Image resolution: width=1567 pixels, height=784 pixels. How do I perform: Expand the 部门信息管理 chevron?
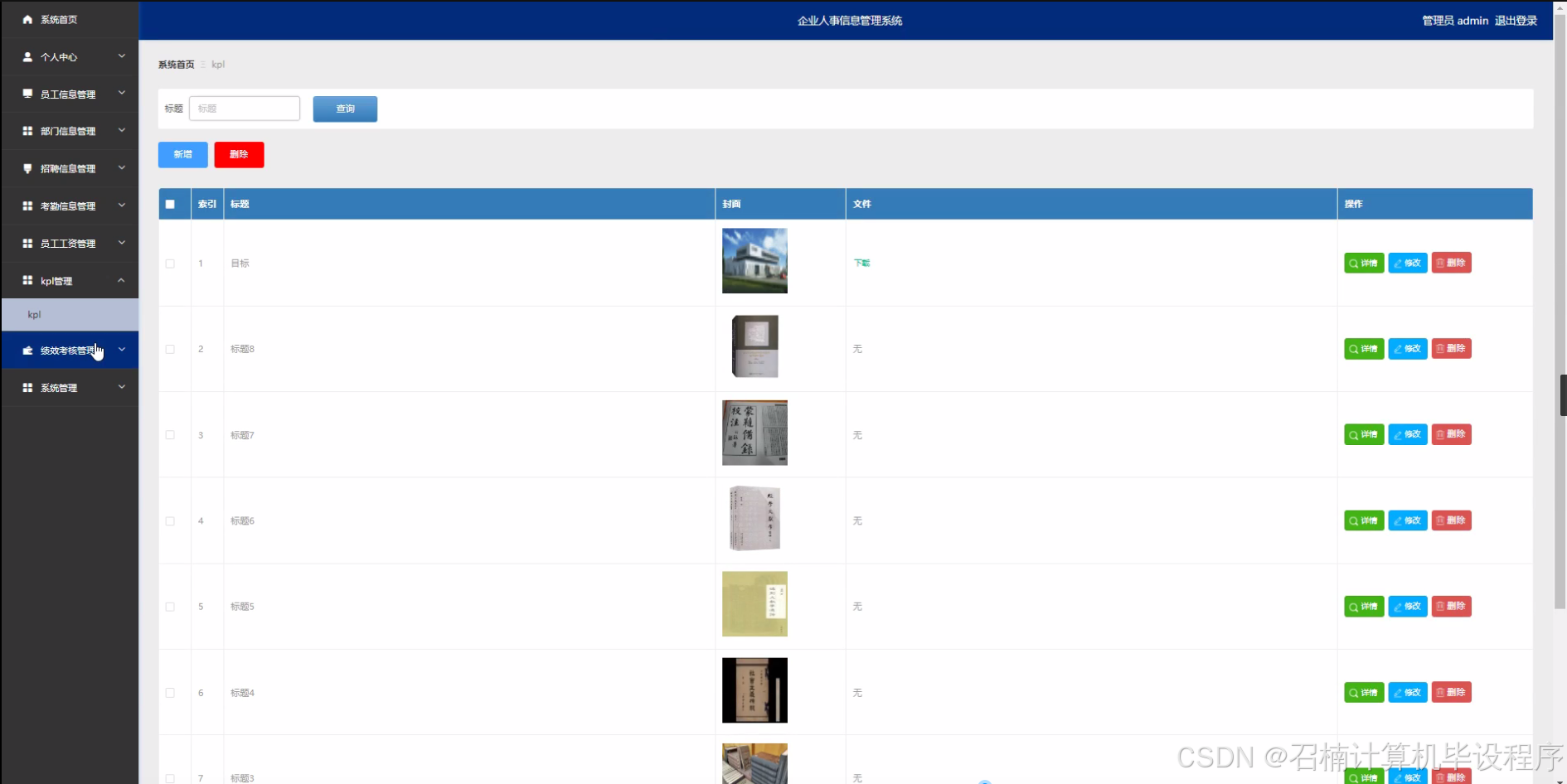coord(122,130)
